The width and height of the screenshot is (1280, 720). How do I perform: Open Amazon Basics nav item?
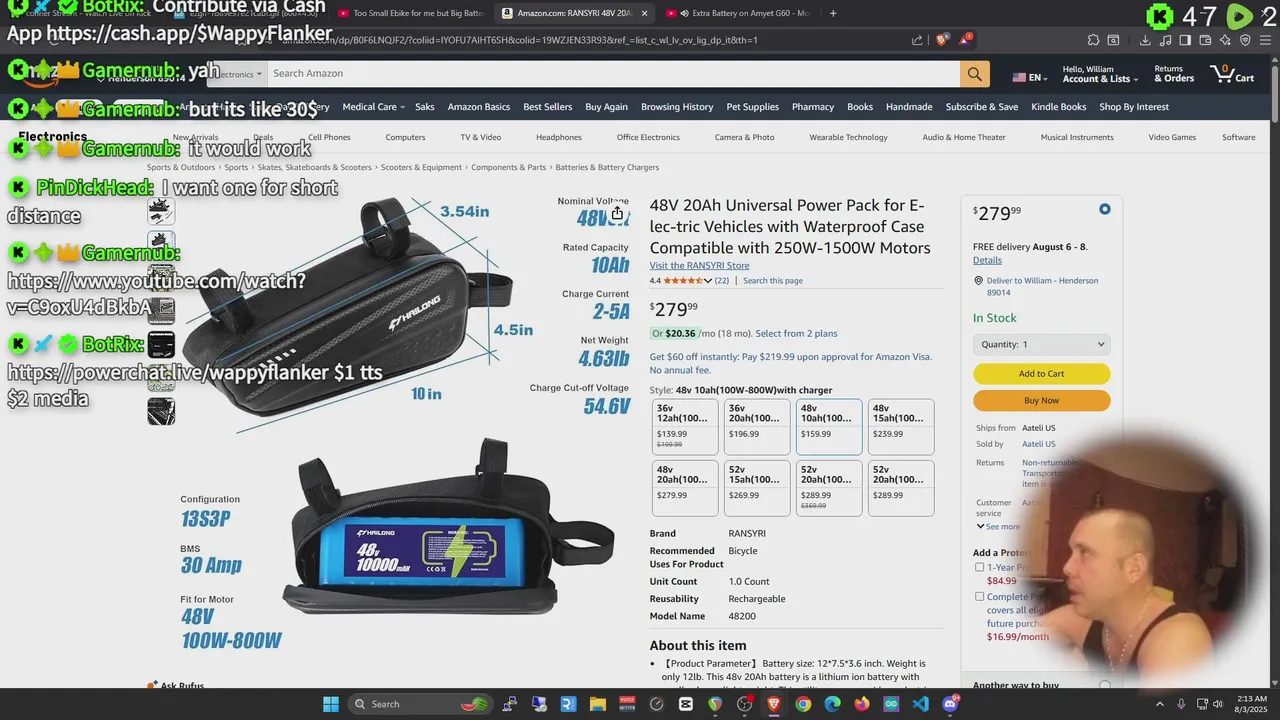(x=479, y=107)
